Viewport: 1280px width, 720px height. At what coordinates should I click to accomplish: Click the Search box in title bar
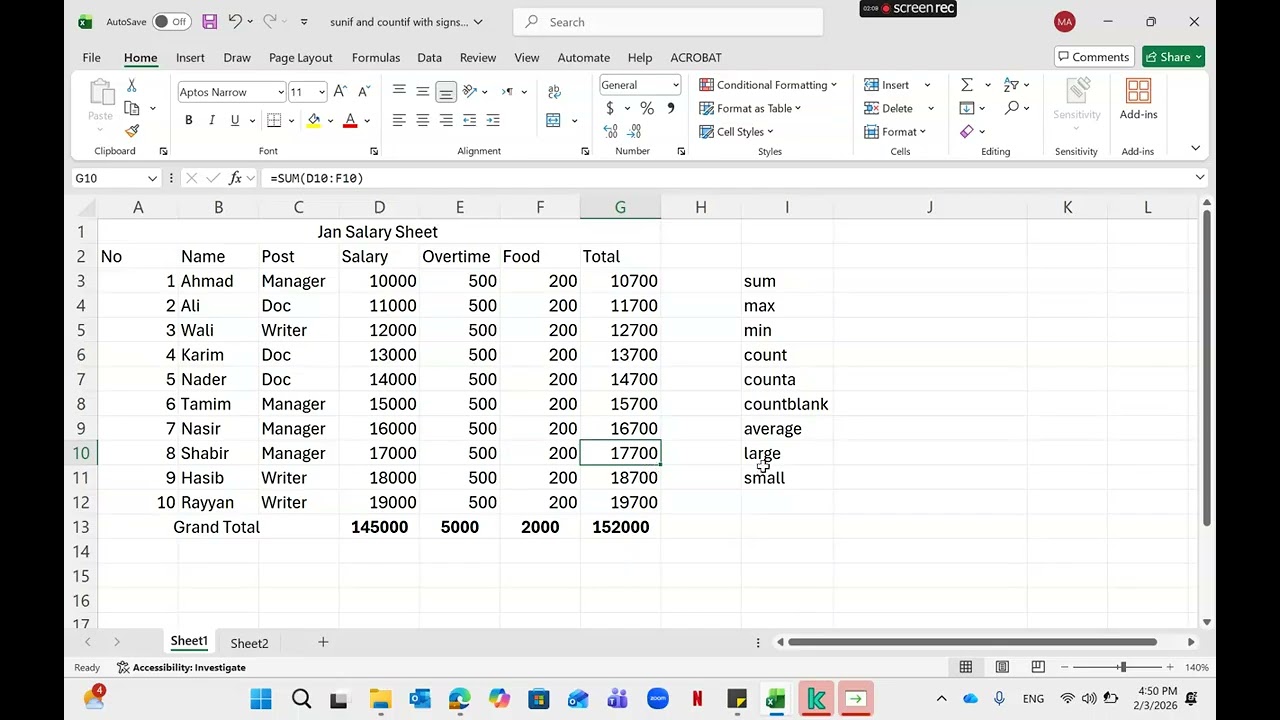click(x=669, y=22)
